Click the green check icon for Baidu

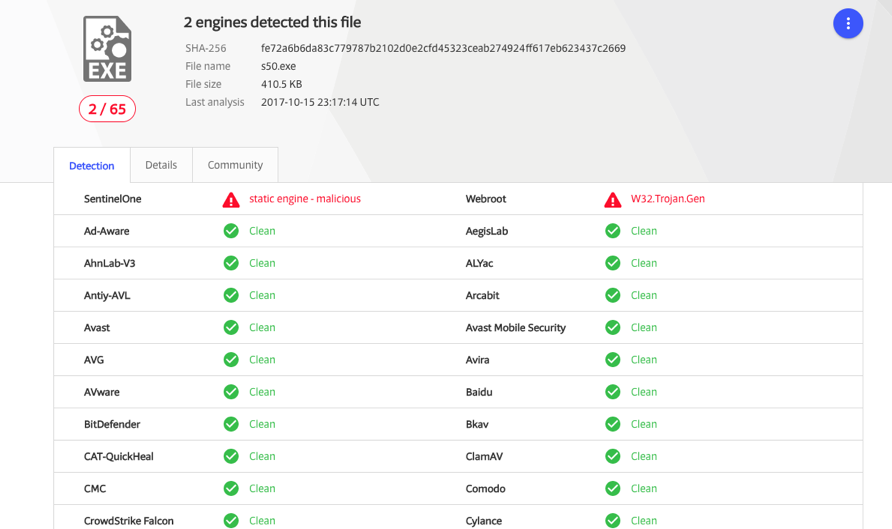point(613,392)
